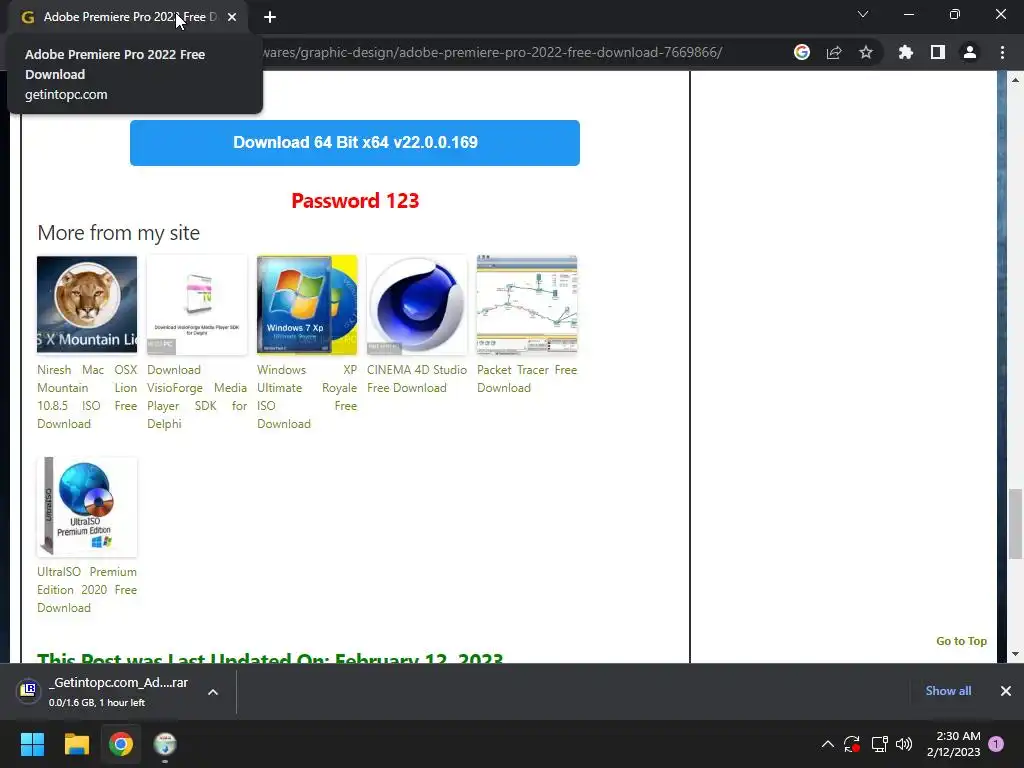The width and height of the screenshot is (1024, 768).
Task: Click the Google icon in the address bar
Action: point(801,52)
